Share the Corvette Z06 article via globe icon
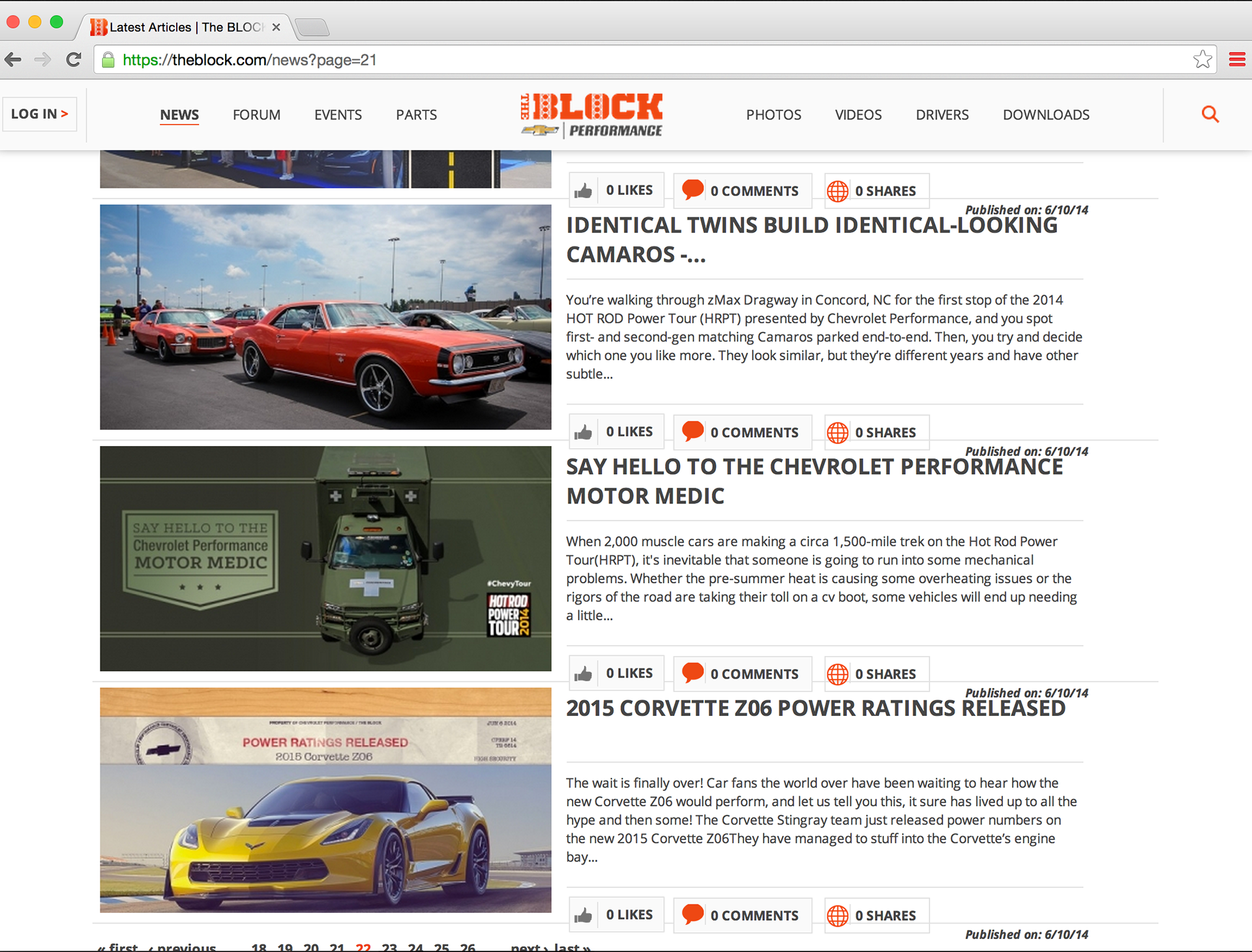This screenshot has width=1252, height=952. tap(837, 915)
